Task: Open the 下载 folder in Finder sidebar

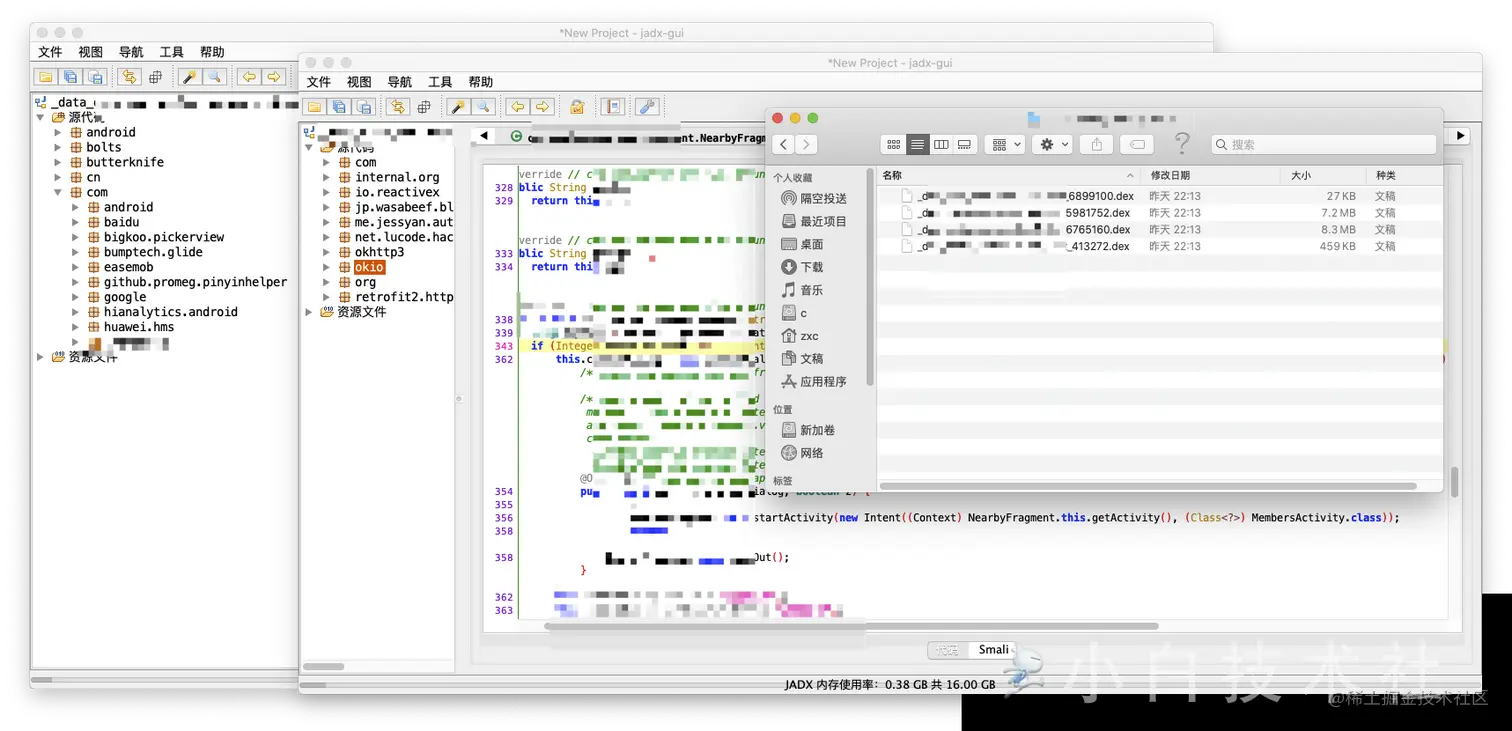Action: click(812, 267)
